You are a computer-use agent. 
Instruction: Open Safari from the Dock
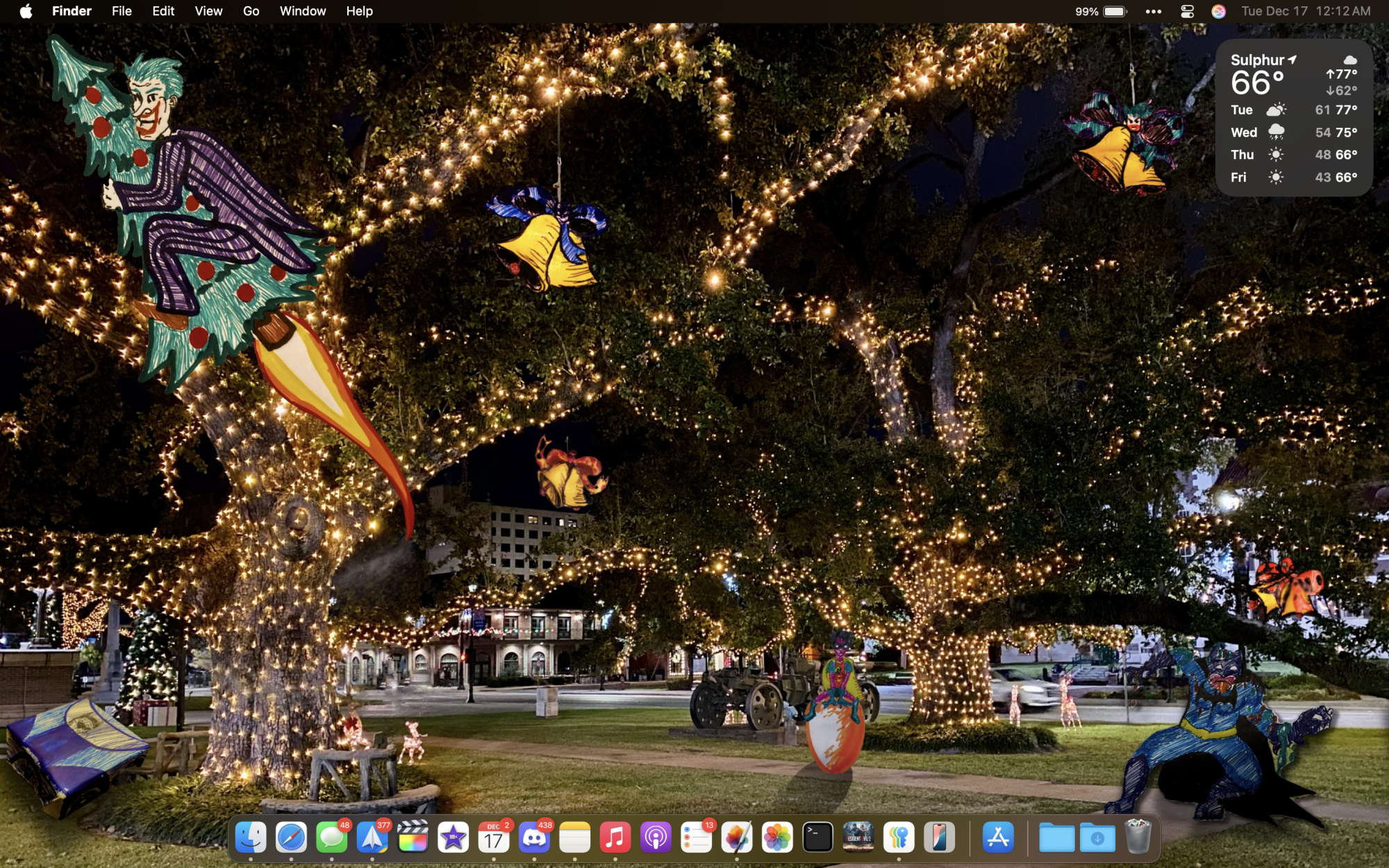coord(291,837)
